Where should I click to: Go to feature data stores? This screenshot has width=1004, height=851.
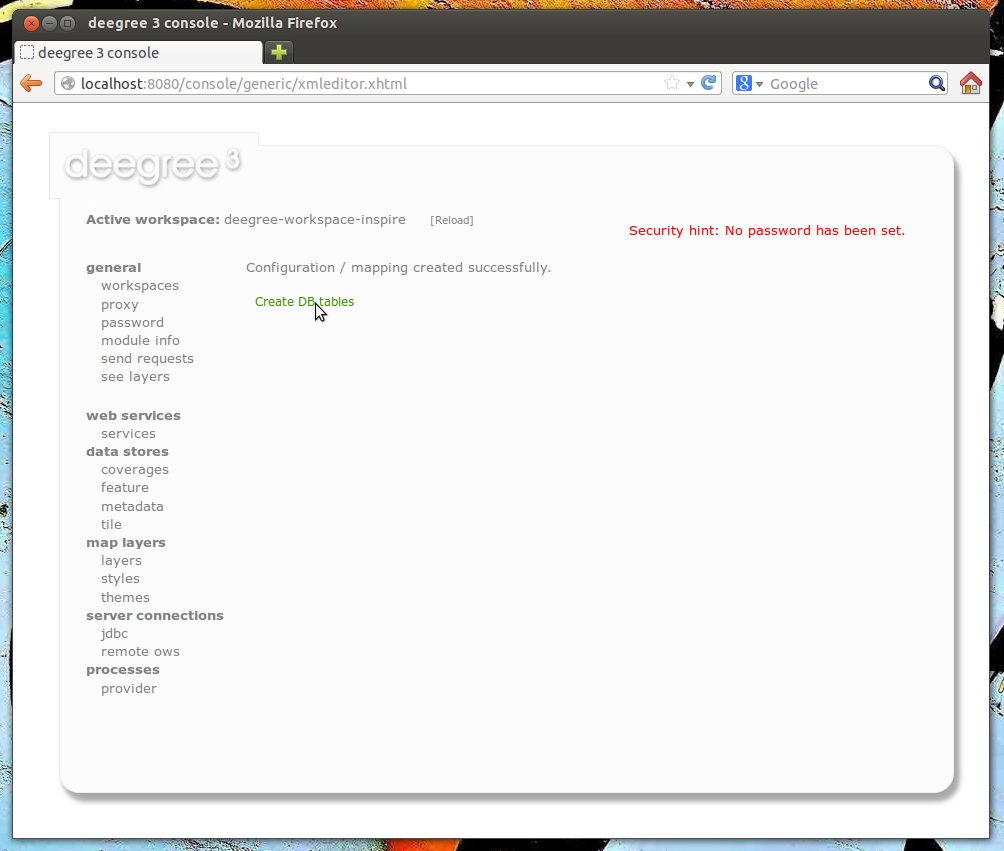pyautogui.click(x=125, y=488)
